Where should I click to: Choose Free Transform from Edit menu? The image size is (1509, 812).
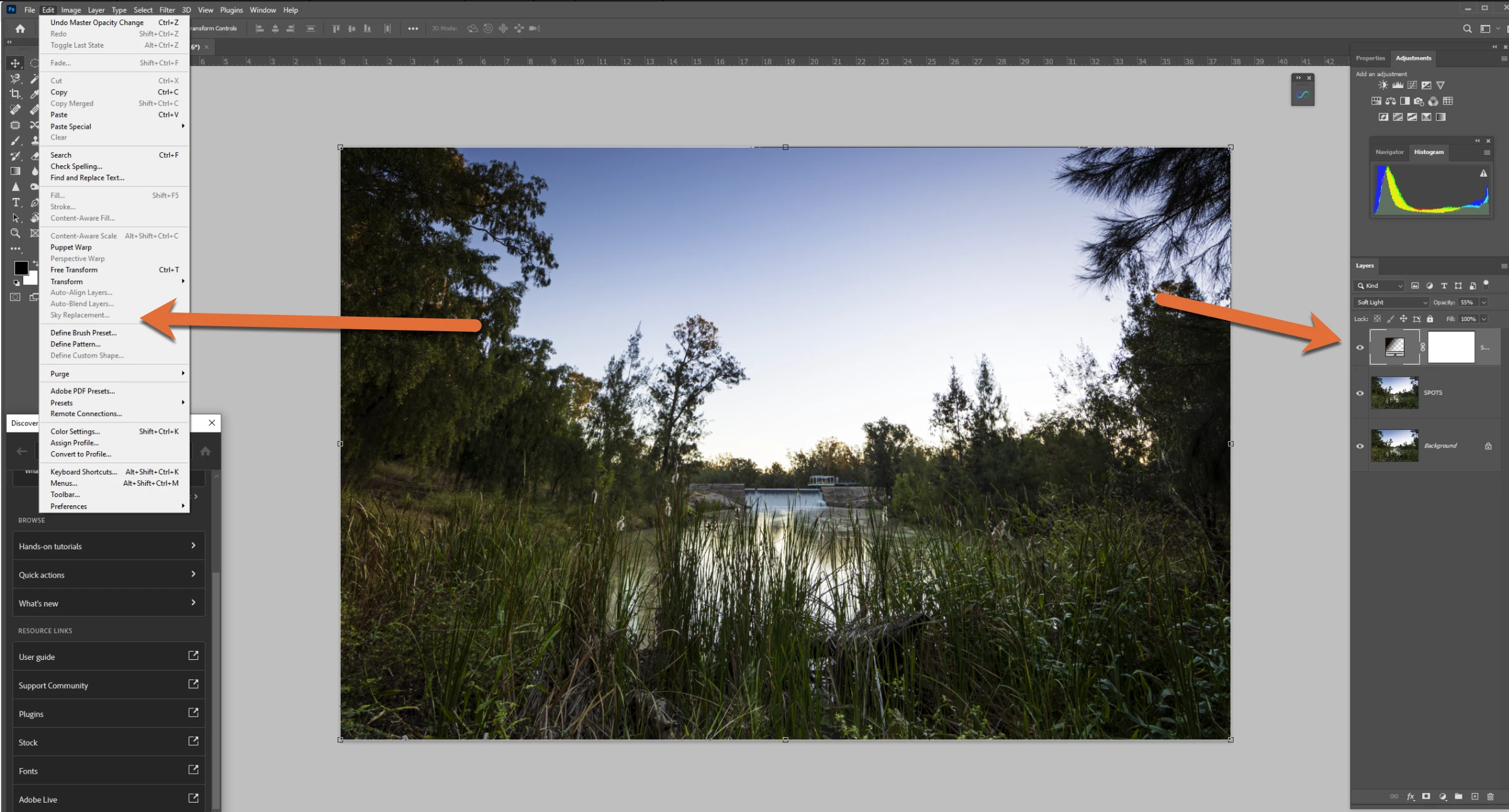(x=74, y=270)
